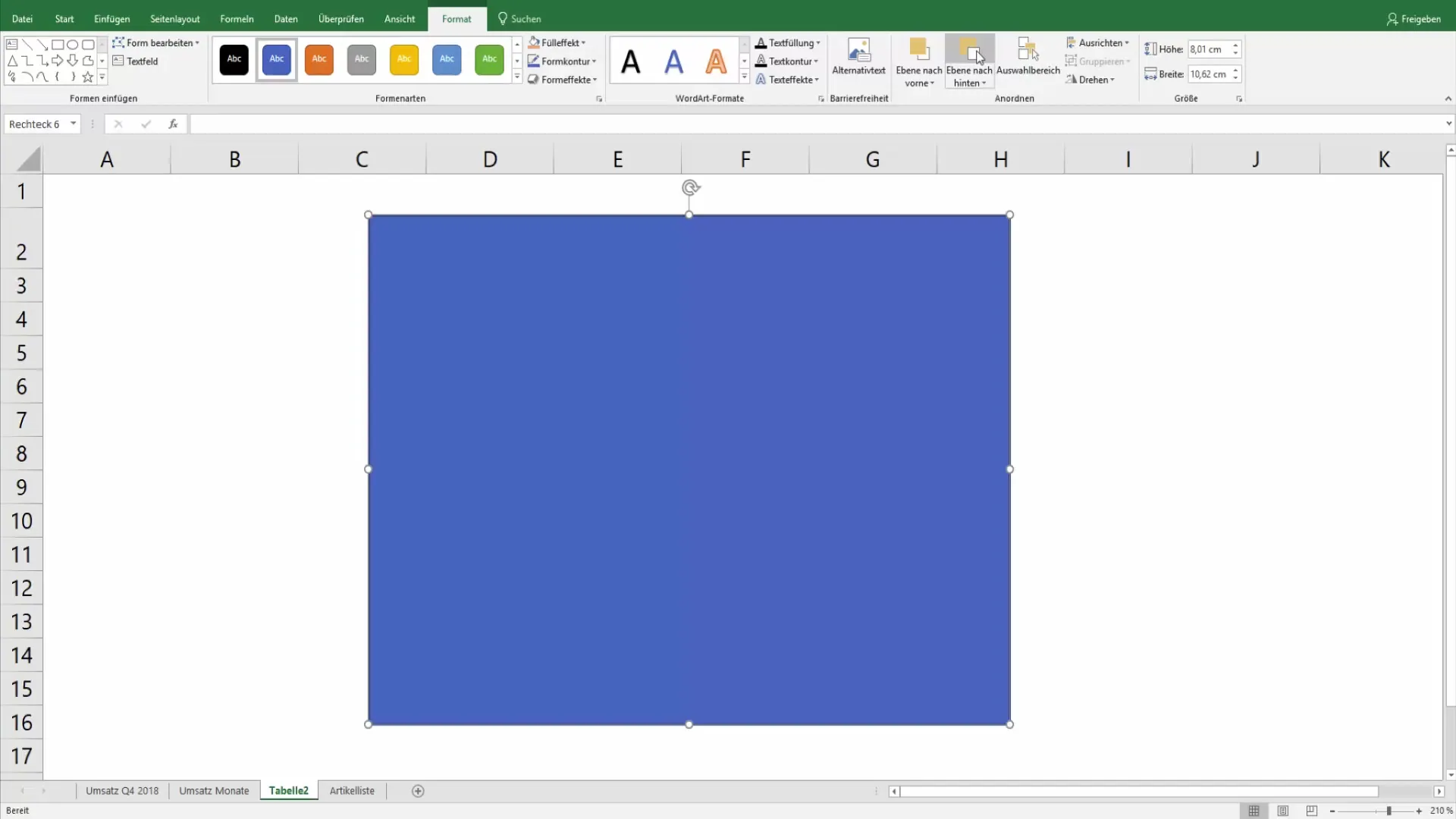Open the Drehen menu
Screen dimensions: 1456x819
(x=1090, y=80)
